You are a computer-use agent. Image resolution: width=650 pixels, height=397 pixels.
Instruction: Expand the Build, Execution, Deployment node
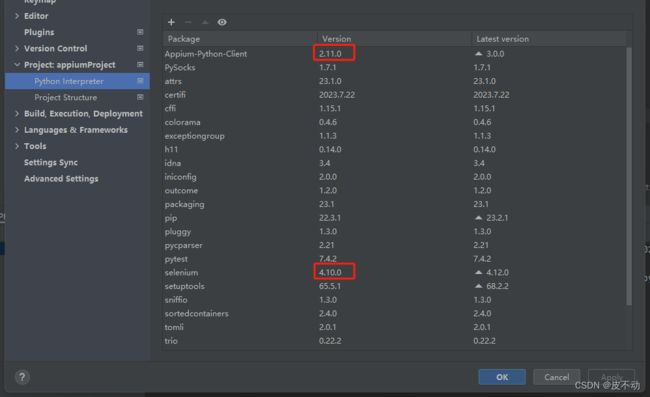(17, 114)
